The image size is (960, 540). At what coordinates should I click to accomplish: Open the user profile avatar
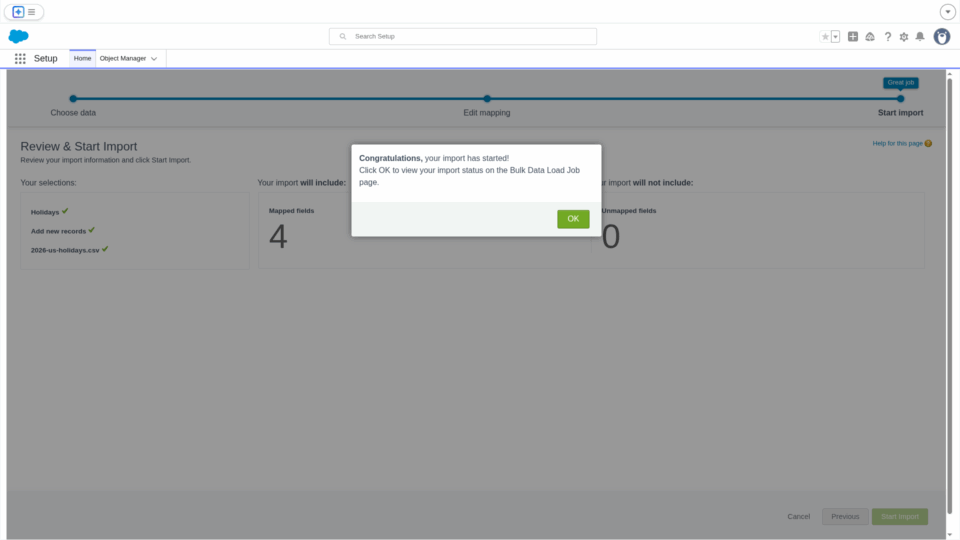click(x=942, y=37)
